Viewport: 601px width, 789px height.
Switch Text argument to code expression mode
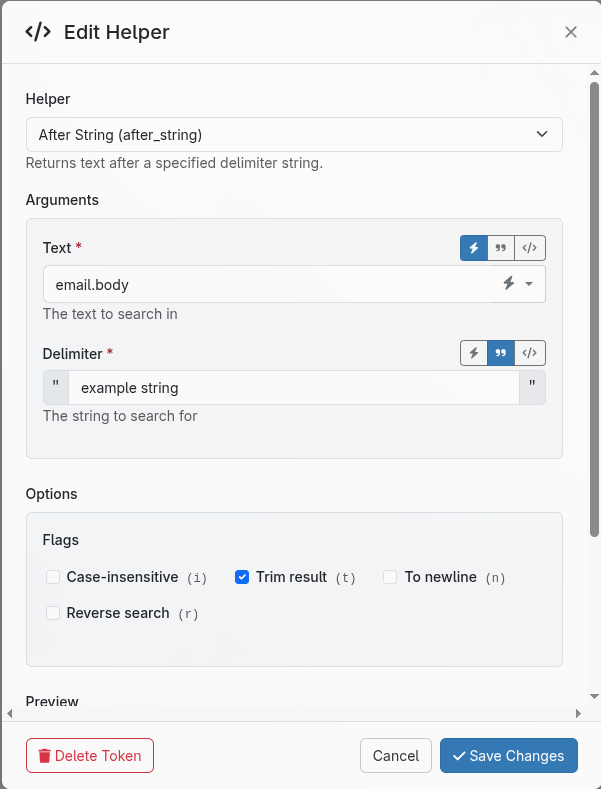(531, 248)
